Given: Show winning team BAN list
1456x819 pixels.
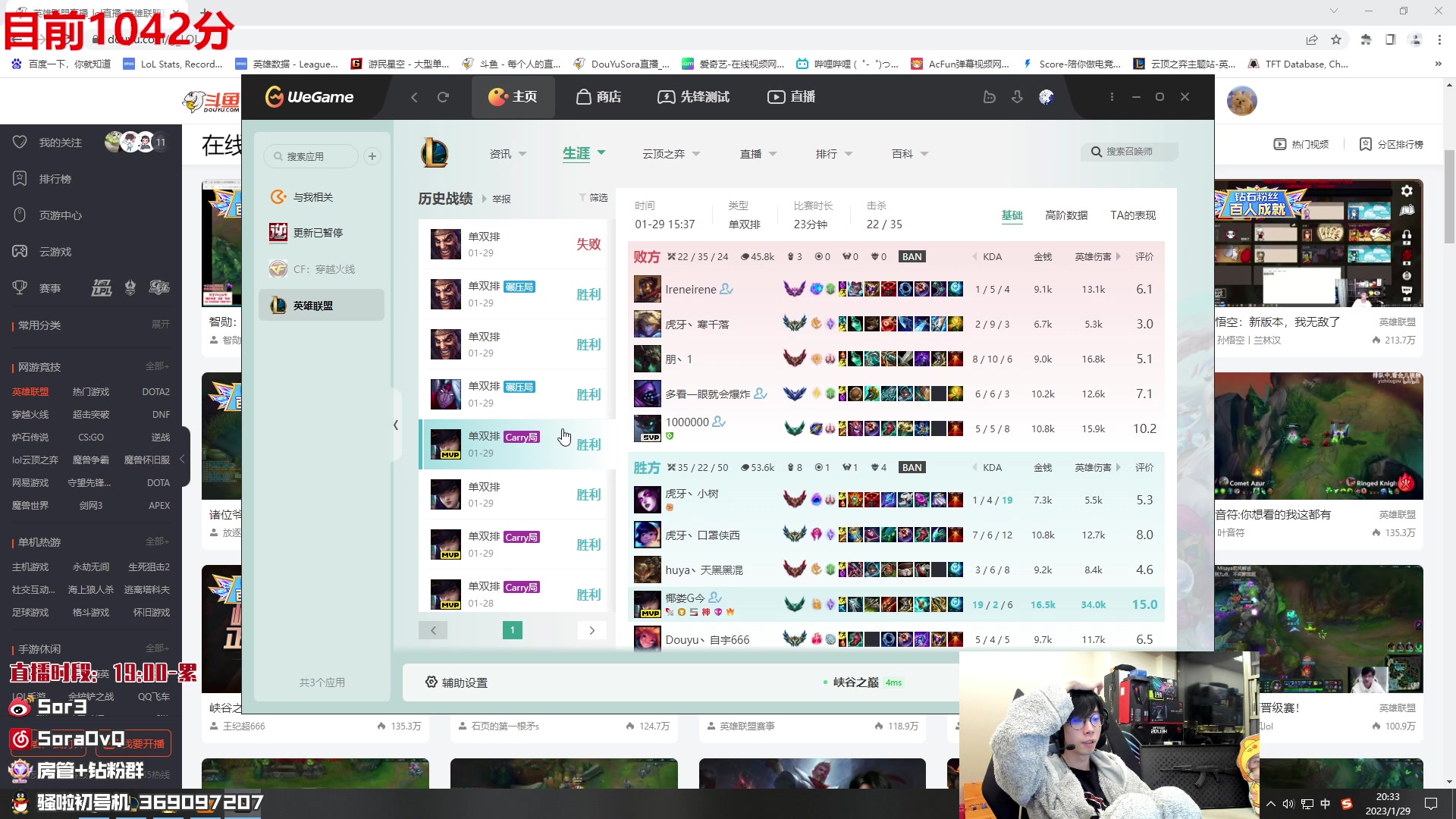Looking at the screenshot, I should pyautogui.click(x=912, y=468).
